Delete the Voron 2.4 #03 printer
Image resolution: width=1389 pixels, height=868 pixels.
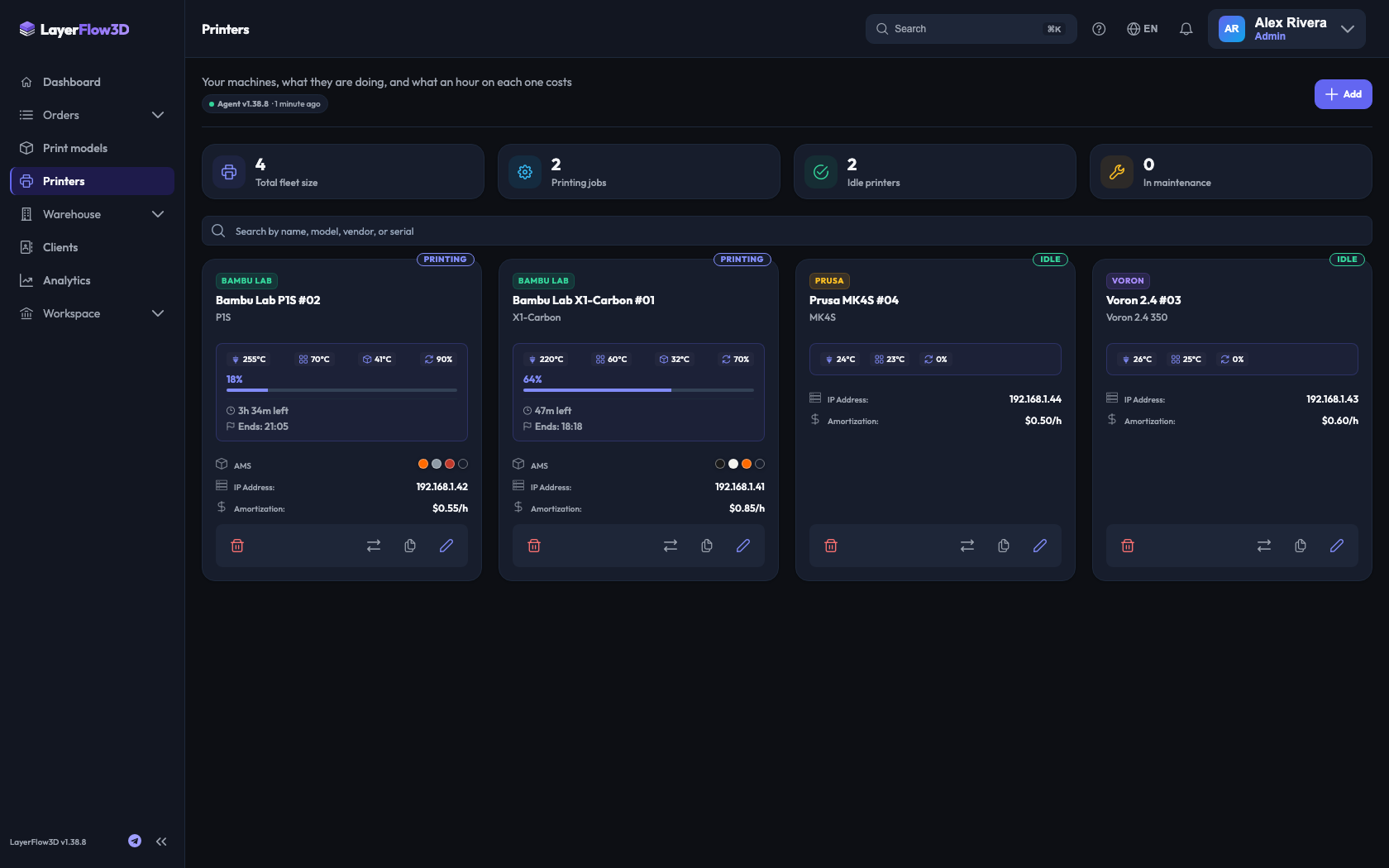[x=1128, y=546]
